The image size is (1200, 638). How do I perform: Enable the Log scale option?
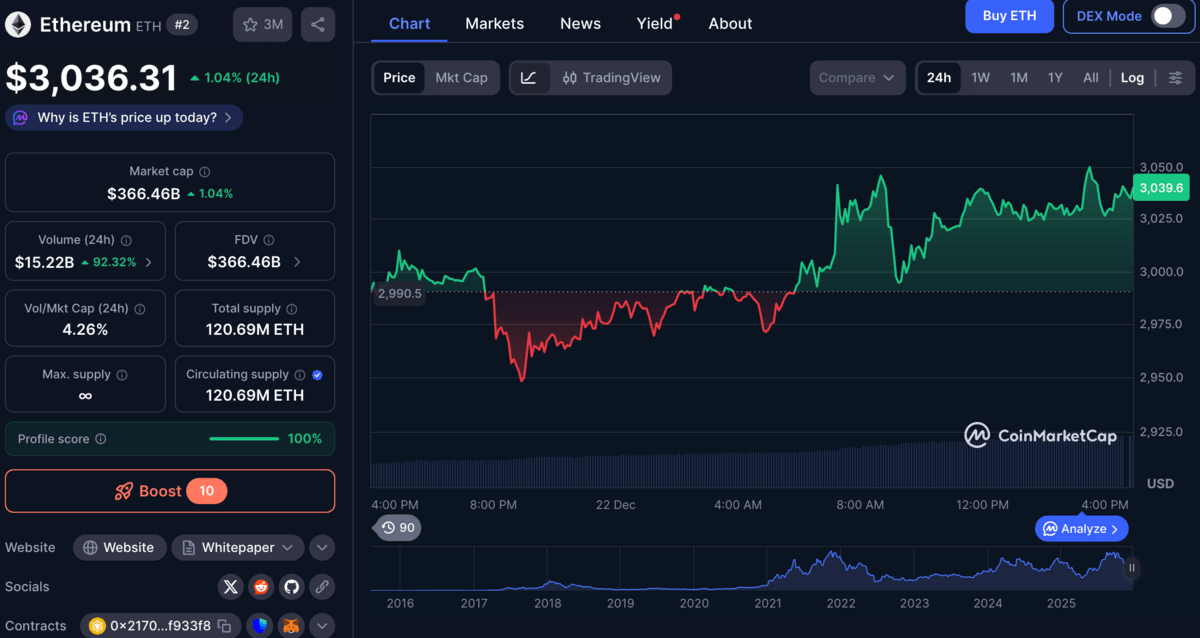(1132, 77)
